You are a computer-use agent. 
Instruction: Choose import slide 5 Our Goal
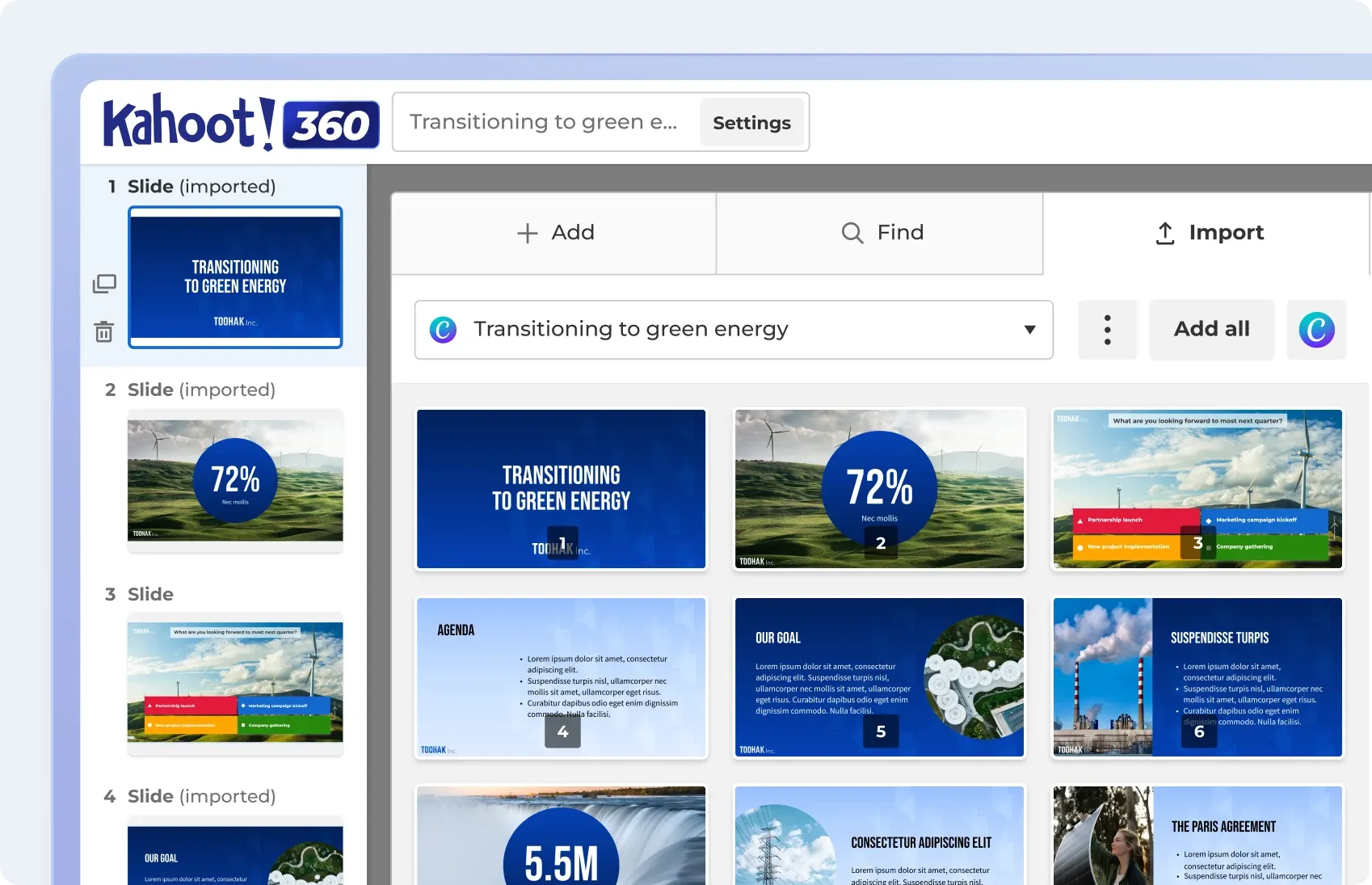coord(879,677)
